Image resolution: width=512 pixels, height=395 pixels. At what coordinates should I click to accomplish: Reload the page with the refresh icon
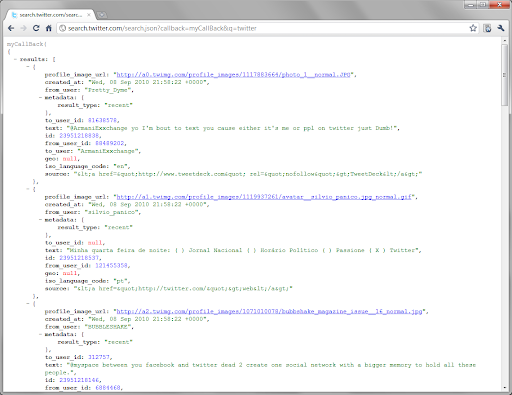(x=36, y=28)
